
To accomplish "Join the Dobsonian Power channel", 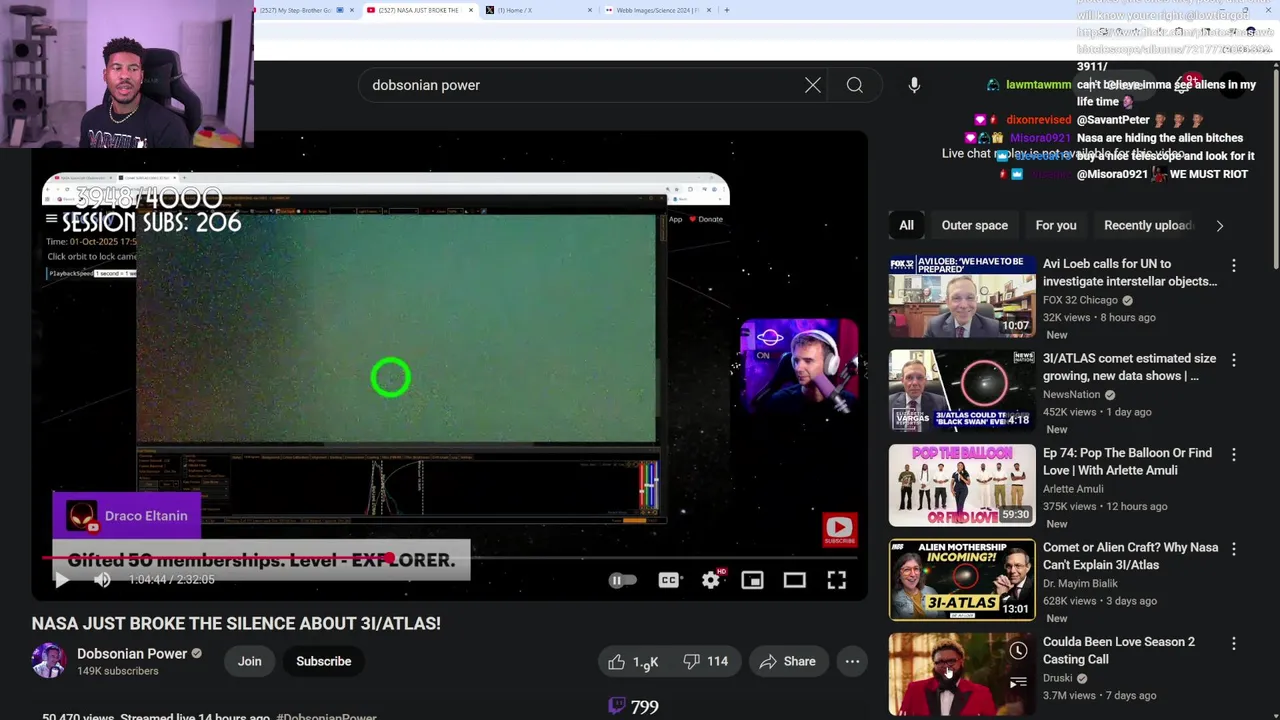I will point(249,661).
